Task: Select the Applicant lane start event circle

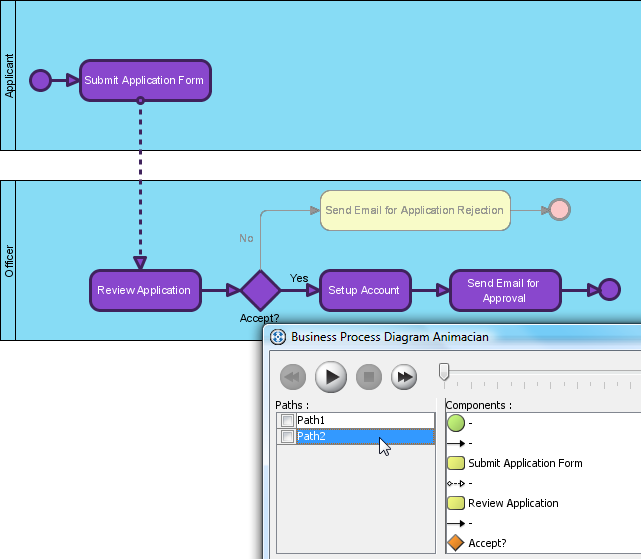Action: [40, 80]
